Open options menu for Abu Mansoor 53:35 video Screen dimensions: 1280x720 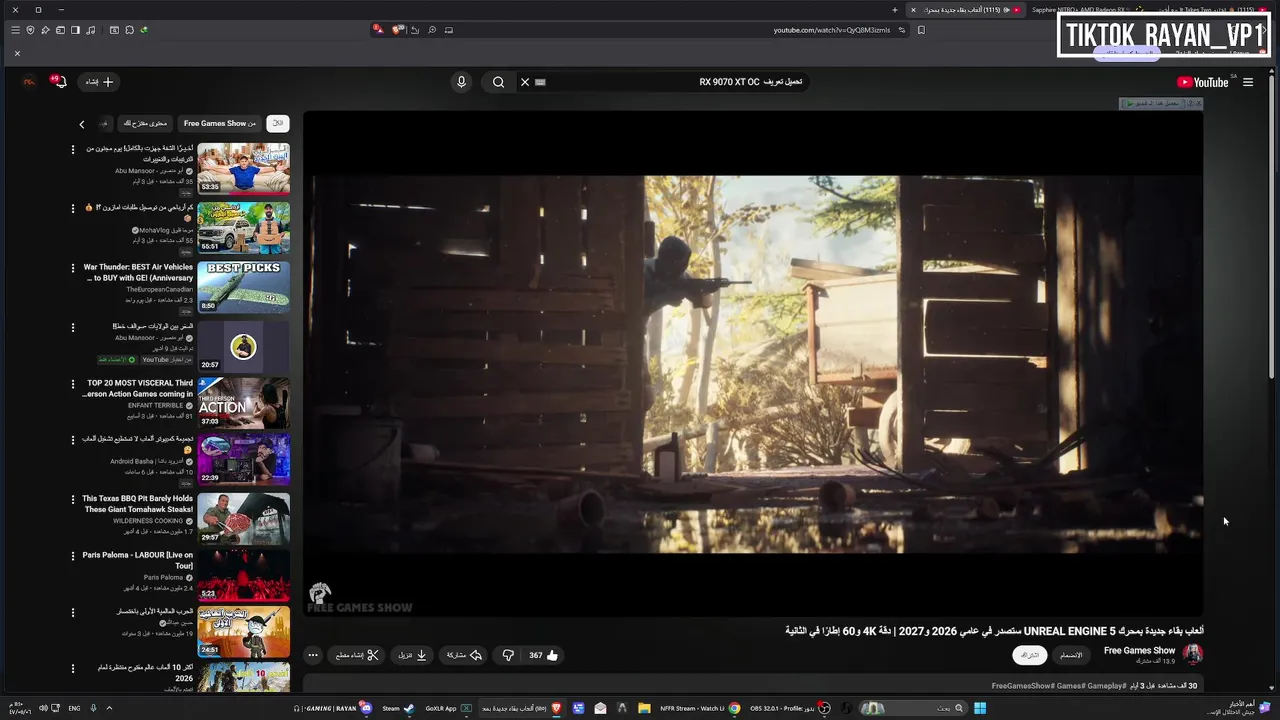click(72, 150)
